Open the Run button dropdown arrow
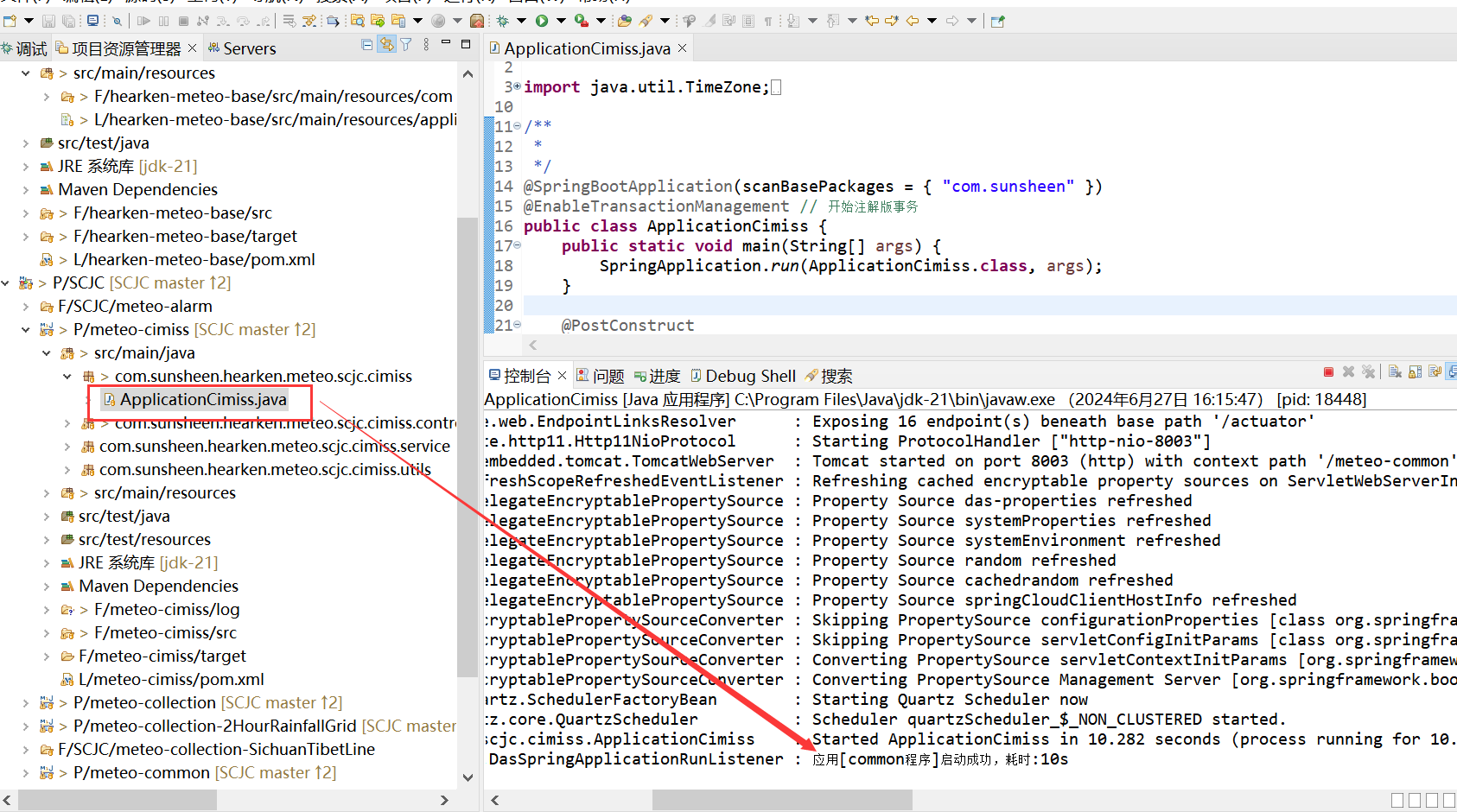The height and width of the screenshot is (812, 1457). [561, 21]
